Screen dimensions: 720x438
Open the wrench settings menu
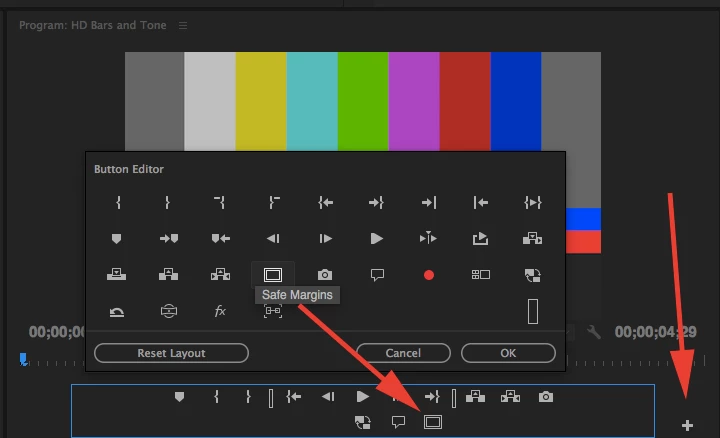point(593,331)
